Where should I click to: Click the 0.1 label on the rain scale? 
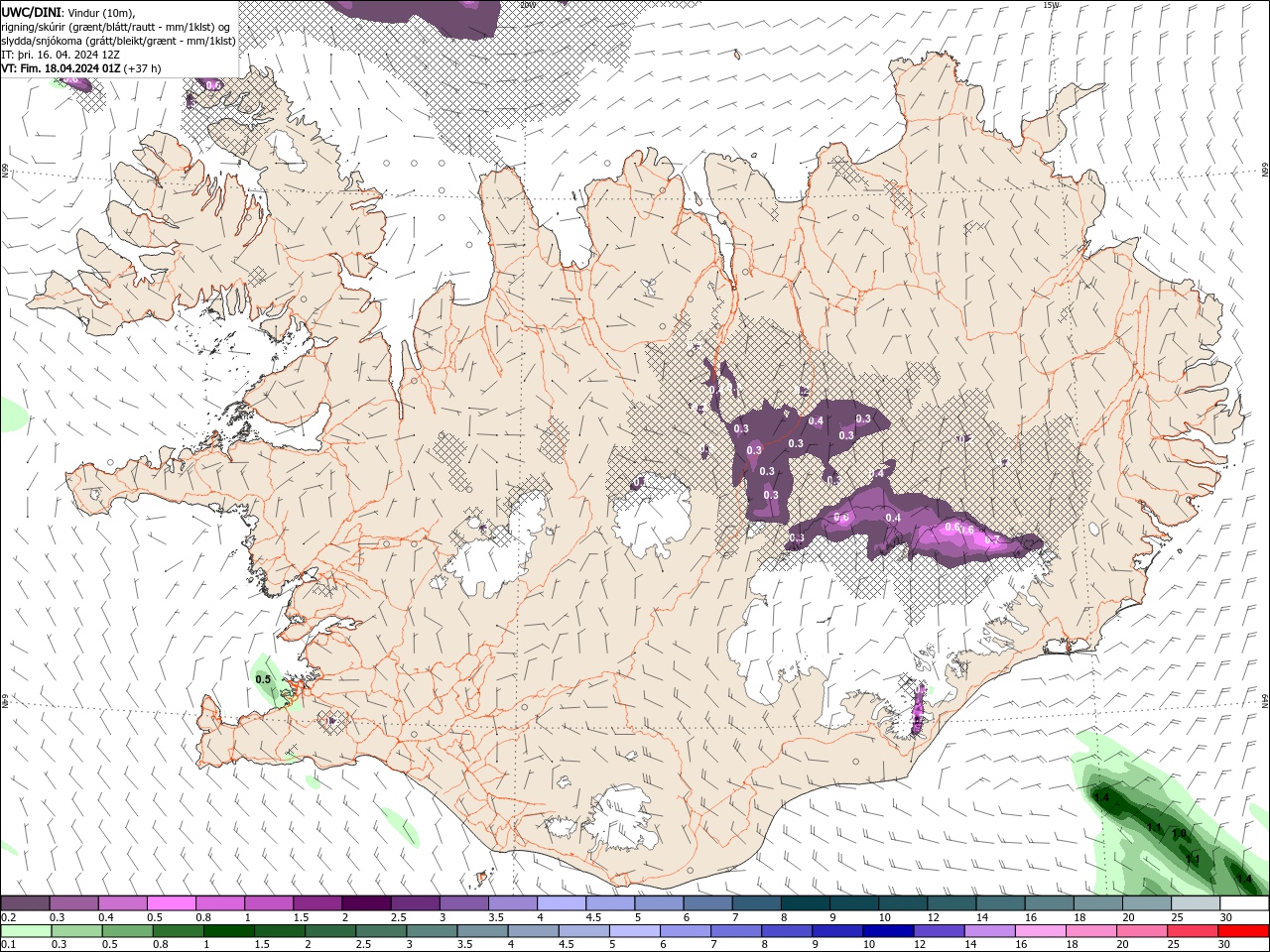click(8, 945)
